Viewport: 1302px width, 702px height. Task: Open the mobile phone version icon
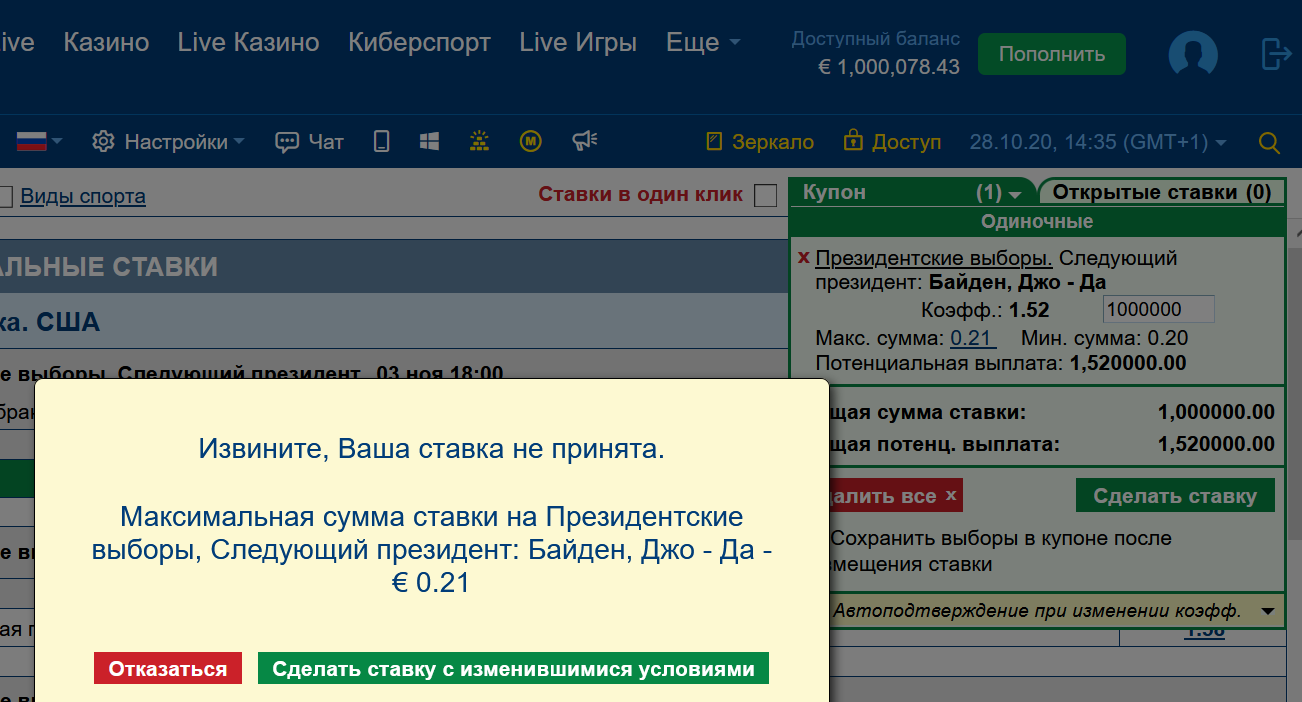click(381, 142)
